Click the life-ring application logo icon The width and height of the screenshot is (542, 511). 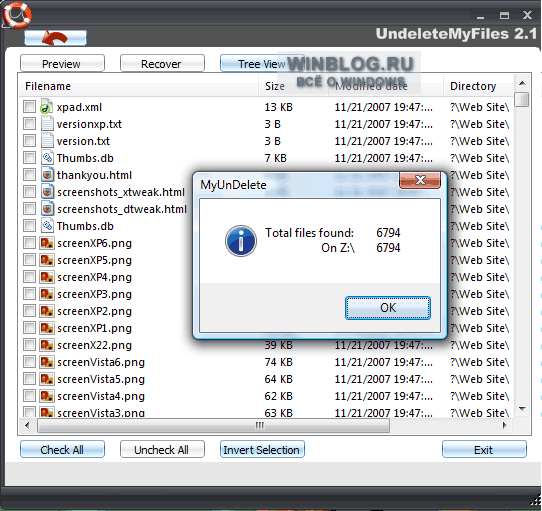(17, 15)
